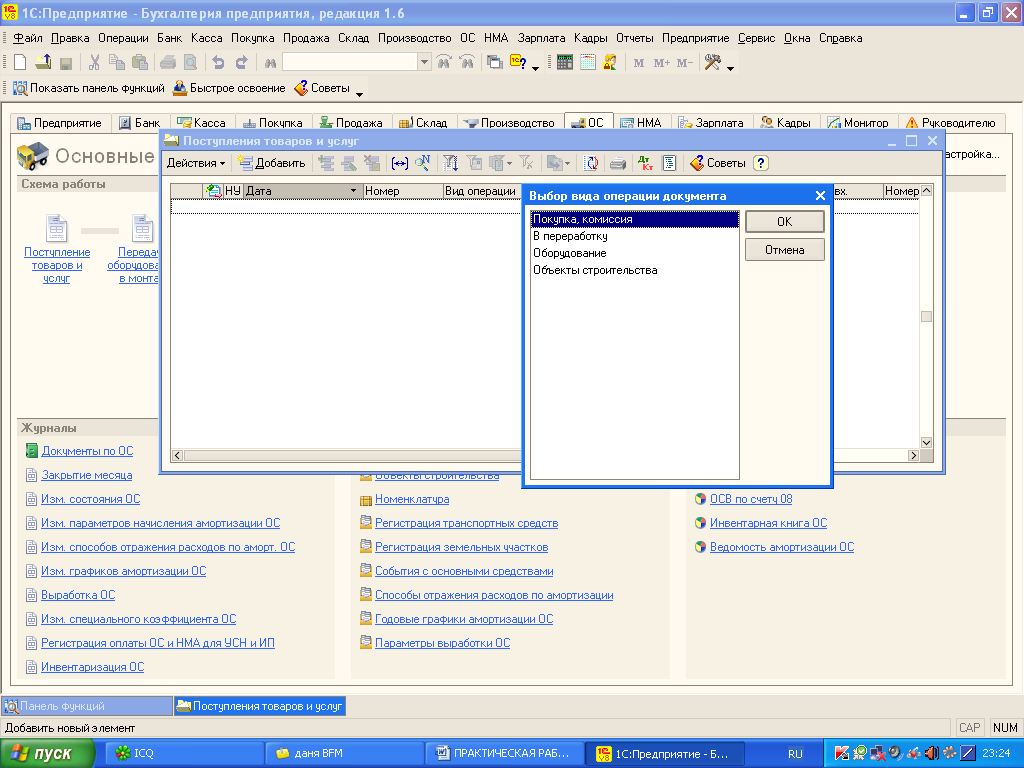Screen dimensions: 1024x768
Task: Switch to the Монитор tab
Action: tap(858, 123)
